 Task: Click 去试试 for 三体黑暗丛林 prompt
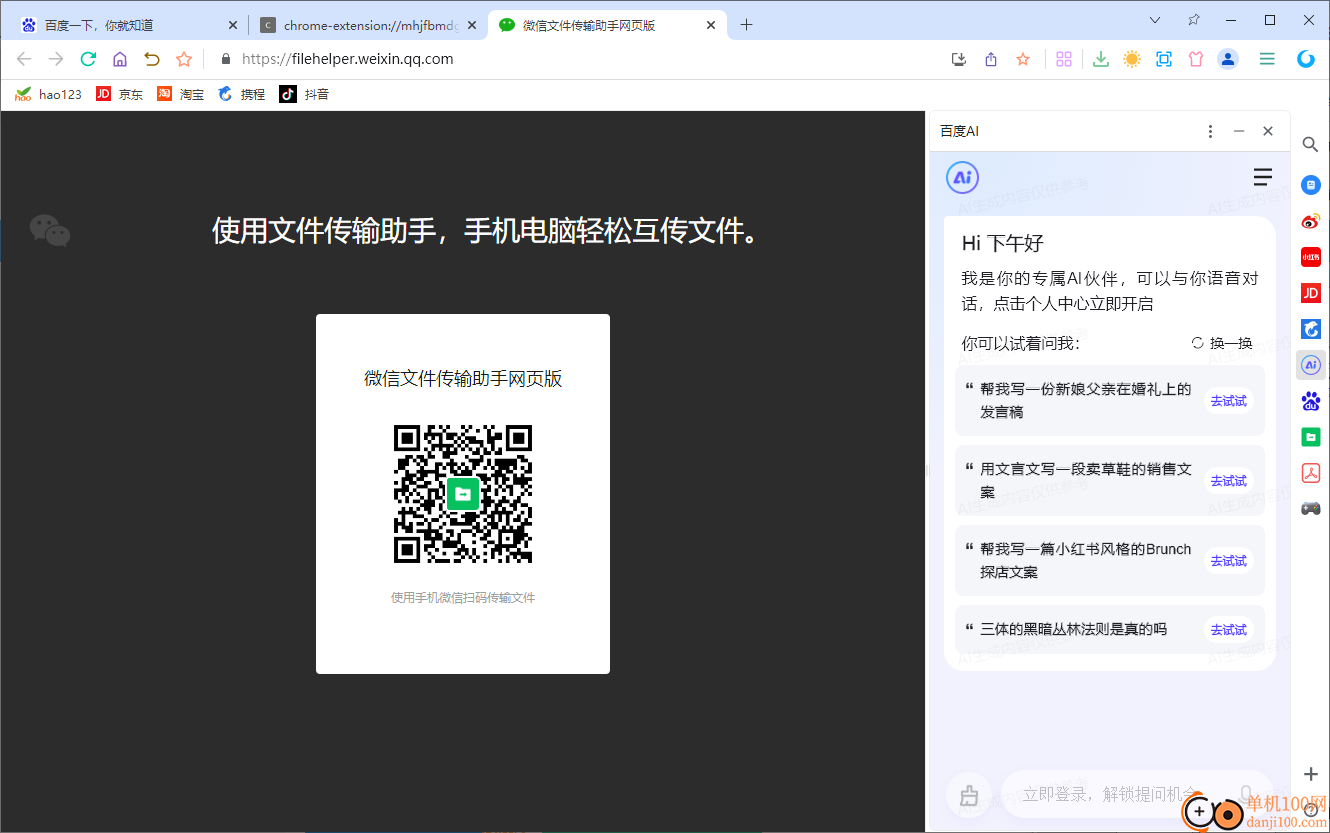[x=1229, y=630]
